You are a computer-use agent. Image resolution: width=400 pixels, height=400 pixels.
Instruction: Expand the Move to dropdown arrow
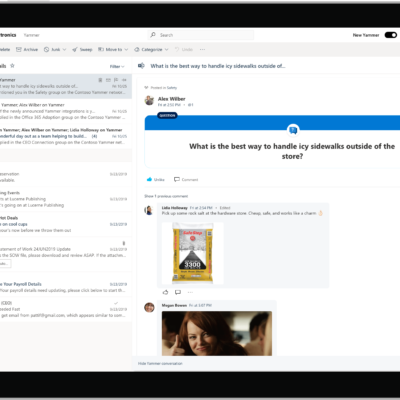click(x=126, y=50)
